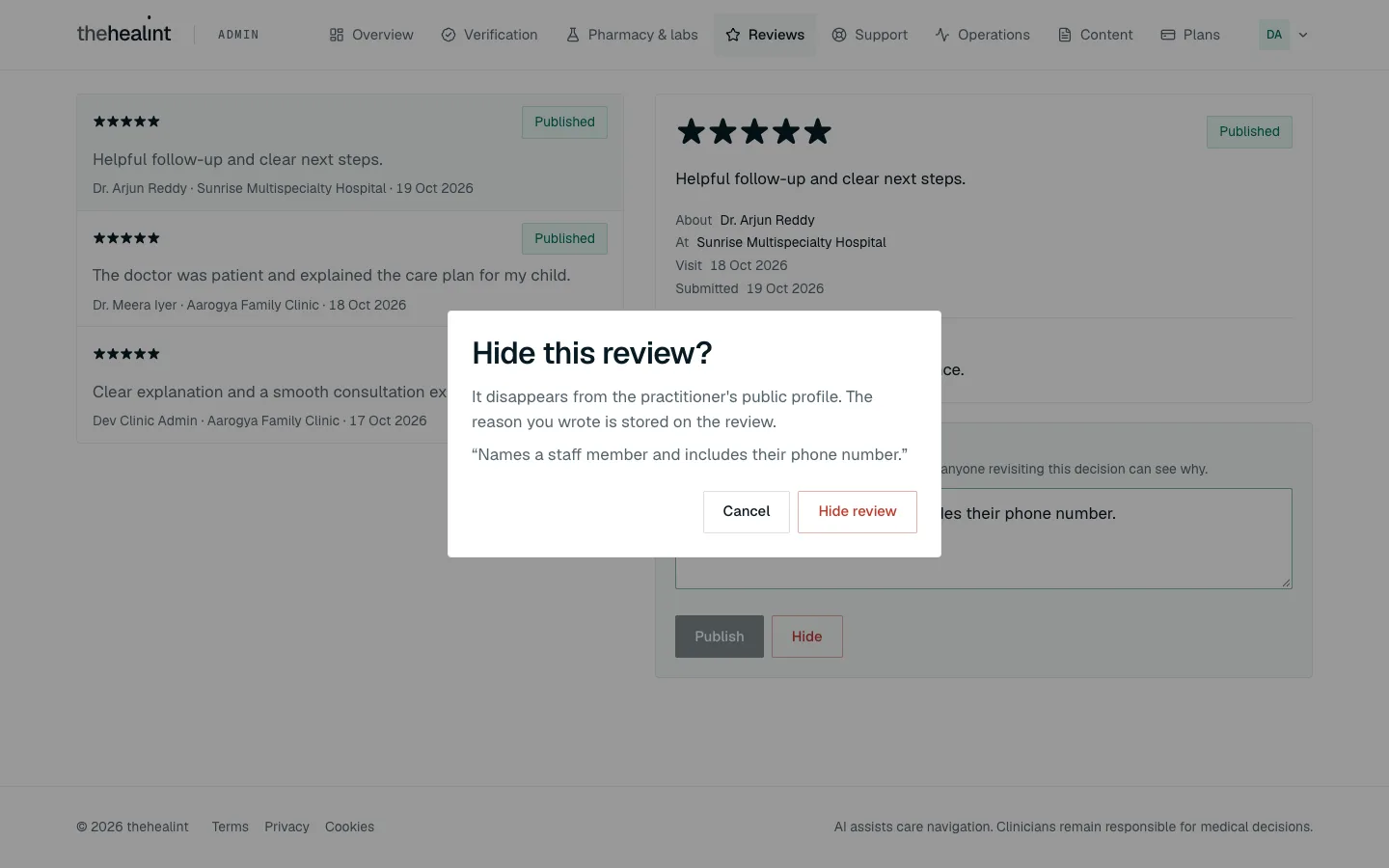
Task: Click the red Hide button below textarea
Action: pos(807,637)
